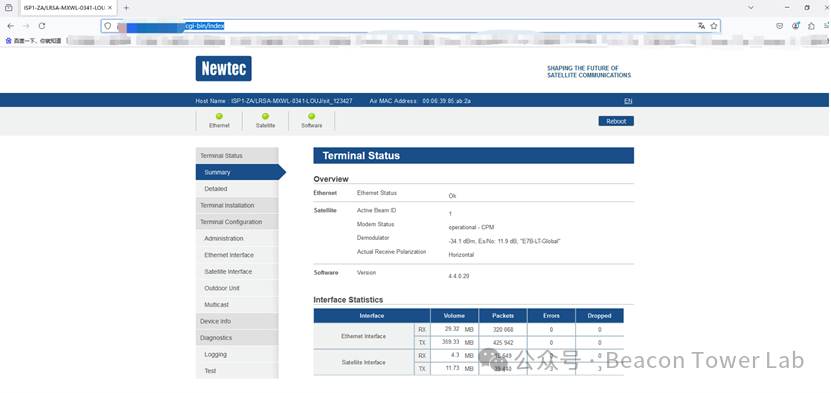Open the Diagnostics section
This screenshot has width=831, height=393.
237,338
